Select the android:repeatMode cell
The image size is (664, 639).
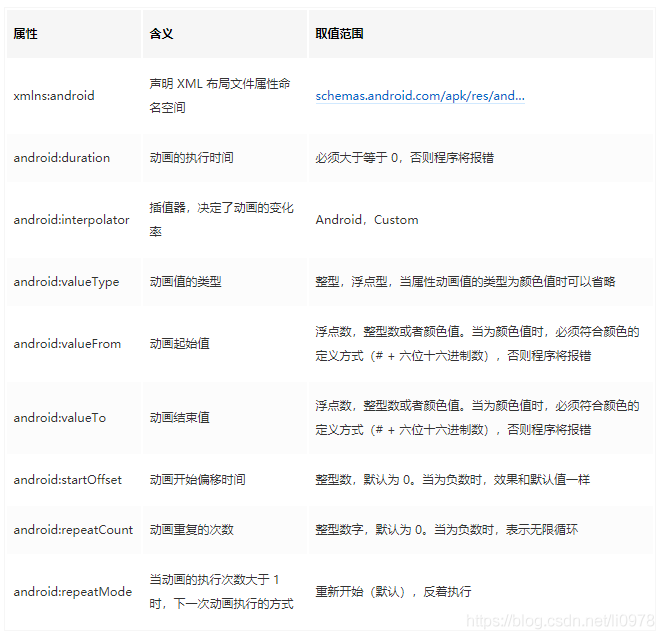[74, 592]
